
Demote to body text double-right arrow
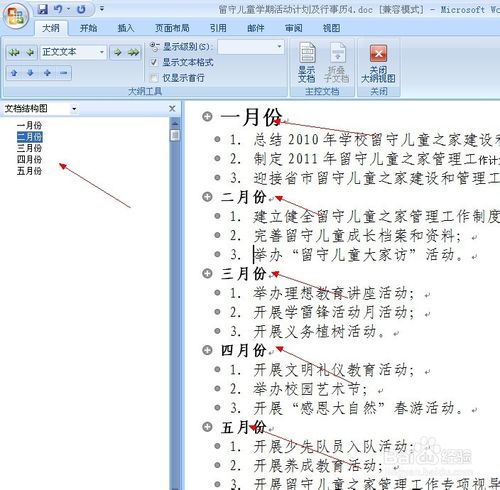[x=133, y=52]
